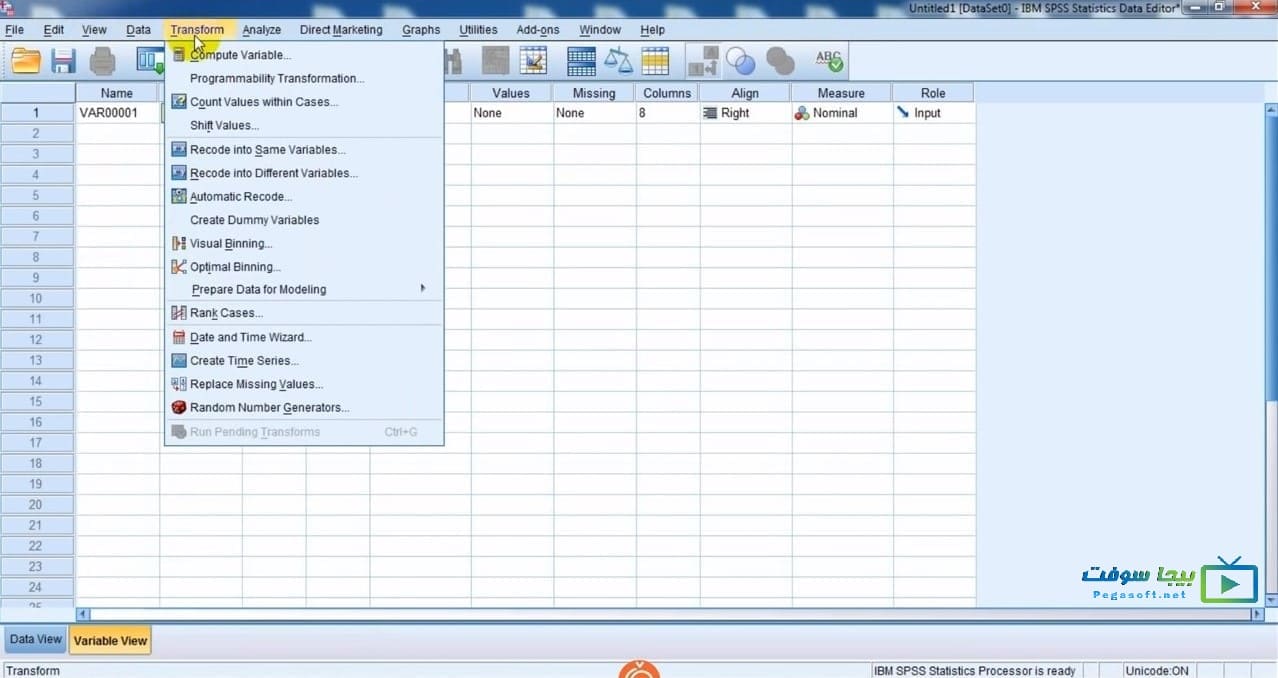Image resolution: width=1278 pixels, height=678 pixels.
Task: Click the Measure column header
Action: (841, 93)
